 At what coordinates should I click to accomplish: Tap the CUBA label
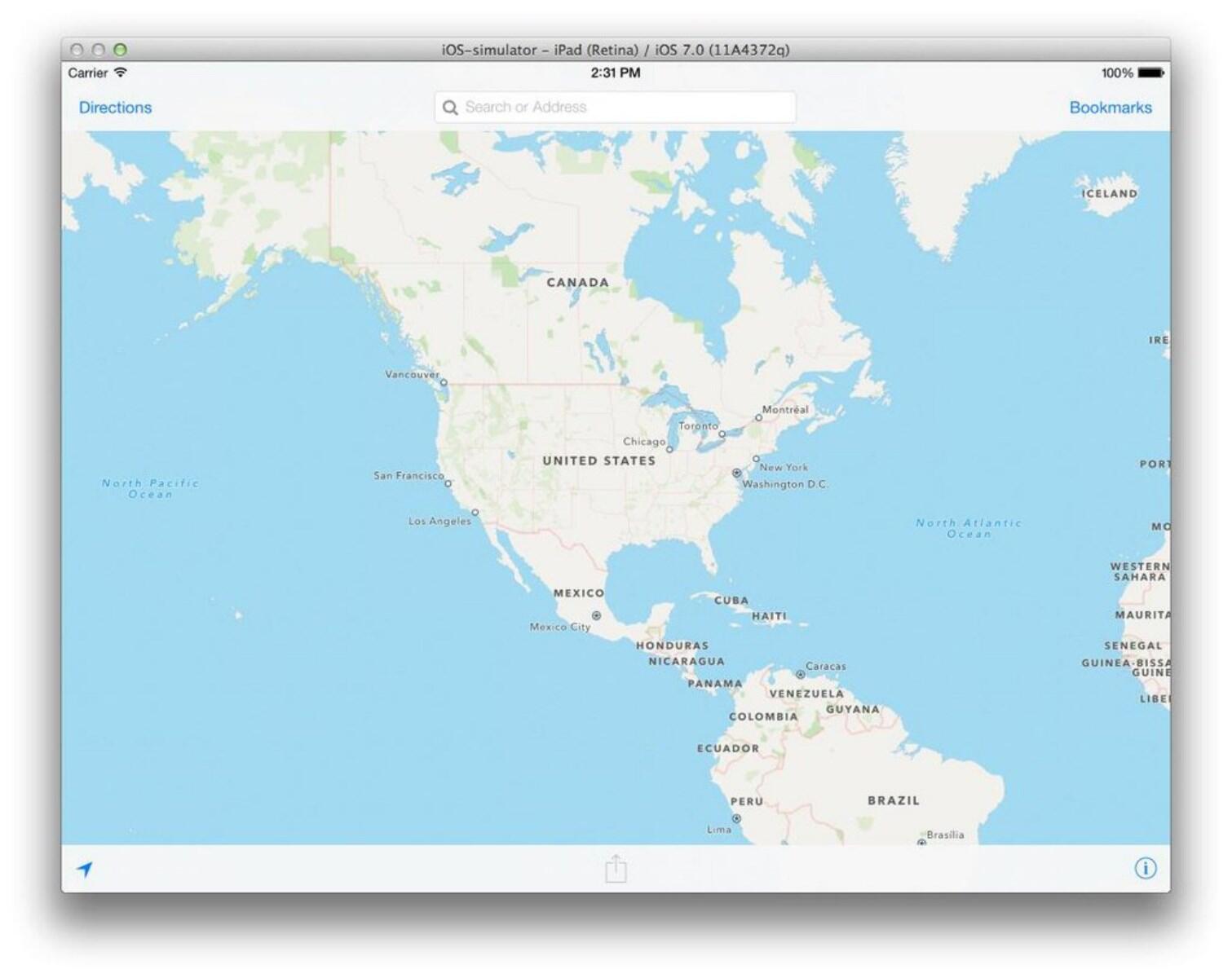point(731,600)
